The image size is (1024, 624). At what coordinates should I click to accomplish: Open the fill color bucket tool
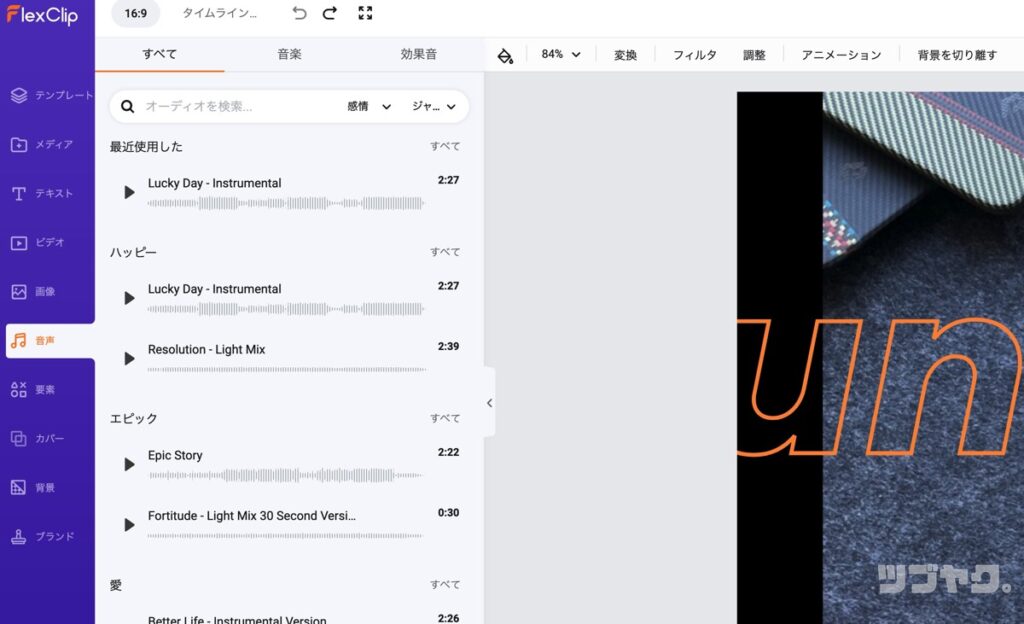click(x=505, y=55)
